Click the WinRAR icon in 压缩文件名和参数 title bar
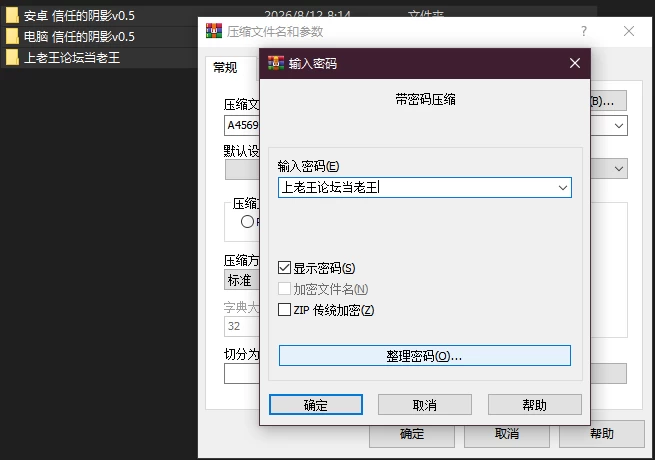 pos(214,31)
